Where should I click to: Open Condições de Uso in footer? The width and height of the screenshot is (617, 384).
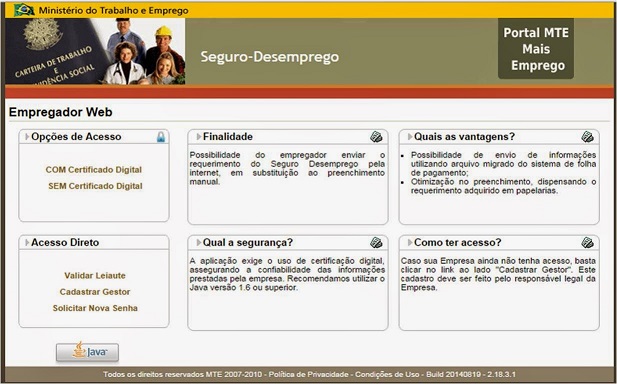[387, 374]
